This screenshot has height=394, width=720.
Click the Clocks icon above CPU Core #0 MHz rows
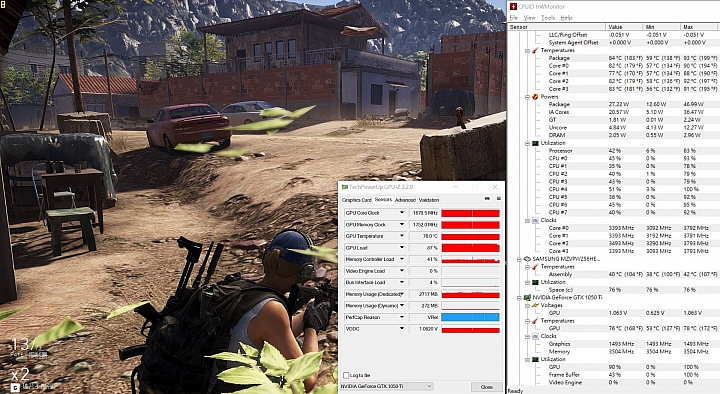click(535, 220)
